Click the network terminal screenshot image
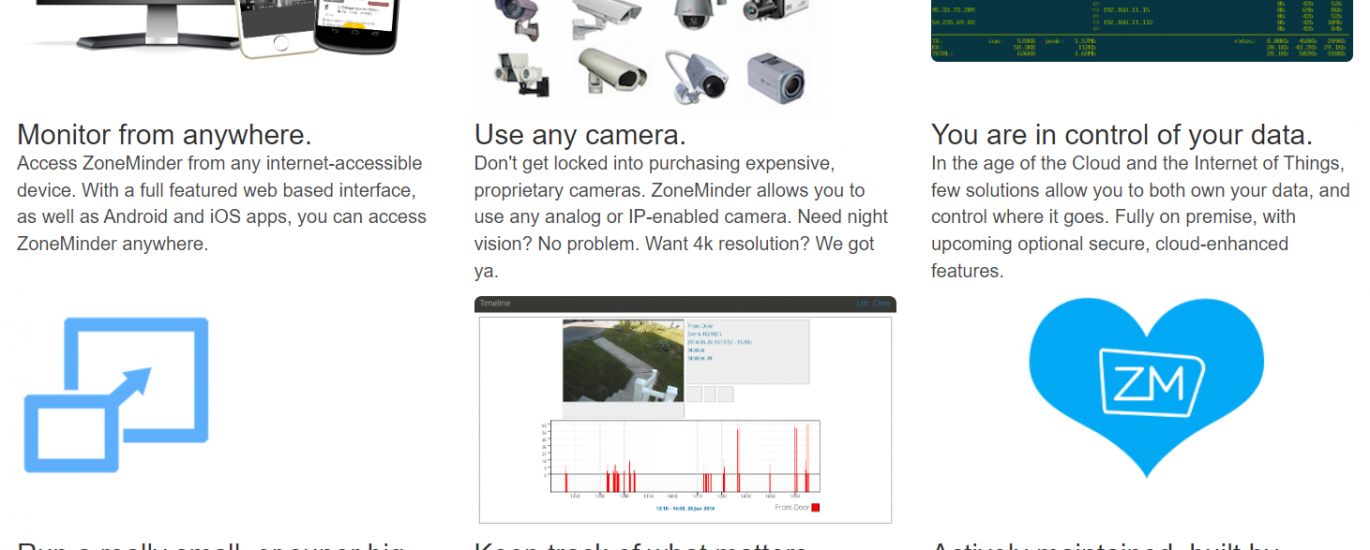The width and height of the screenshot is (1370, 550). click(x=1141, y=30)
